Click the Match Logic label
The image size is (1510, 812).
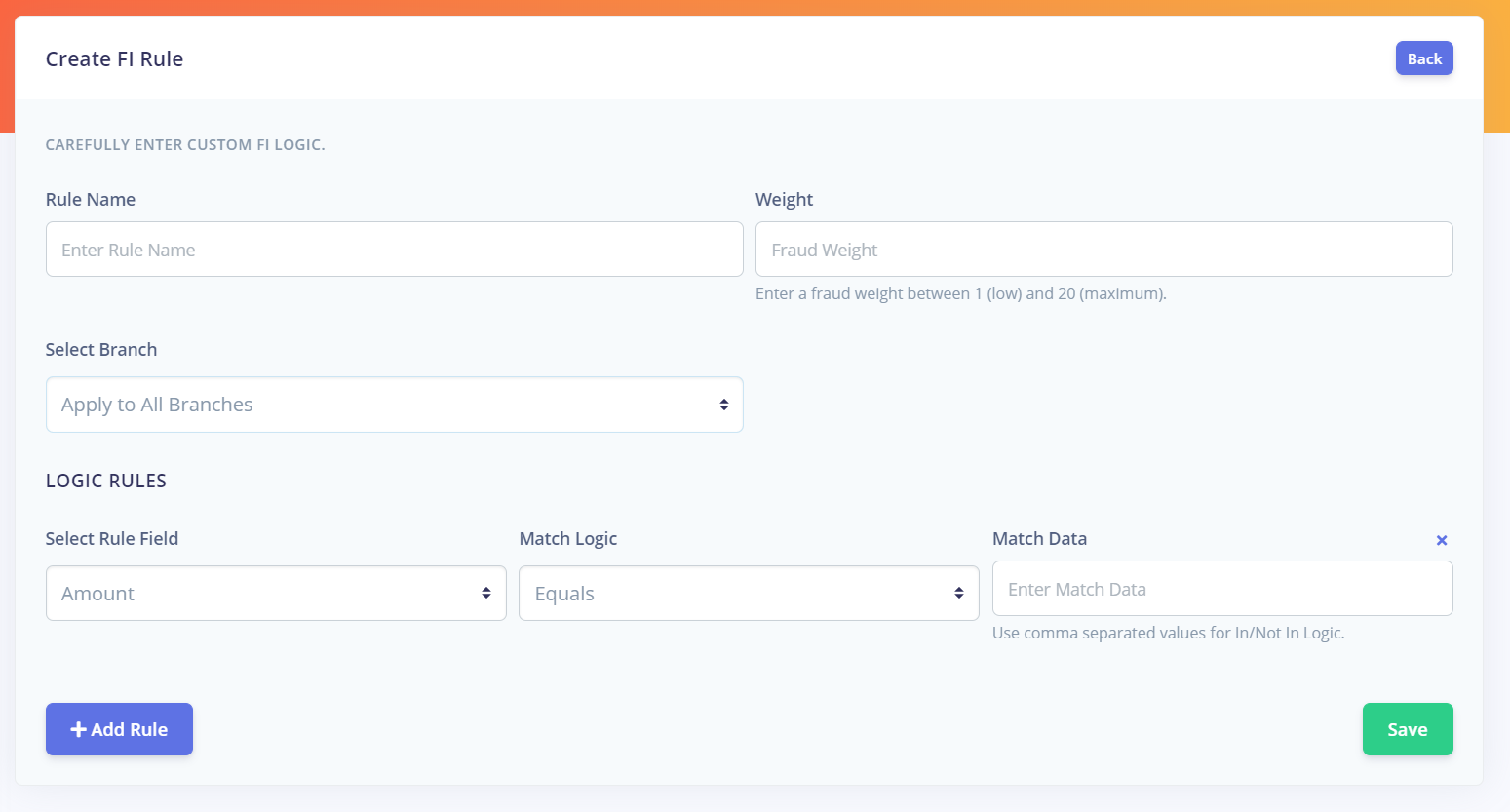[568, 539]
